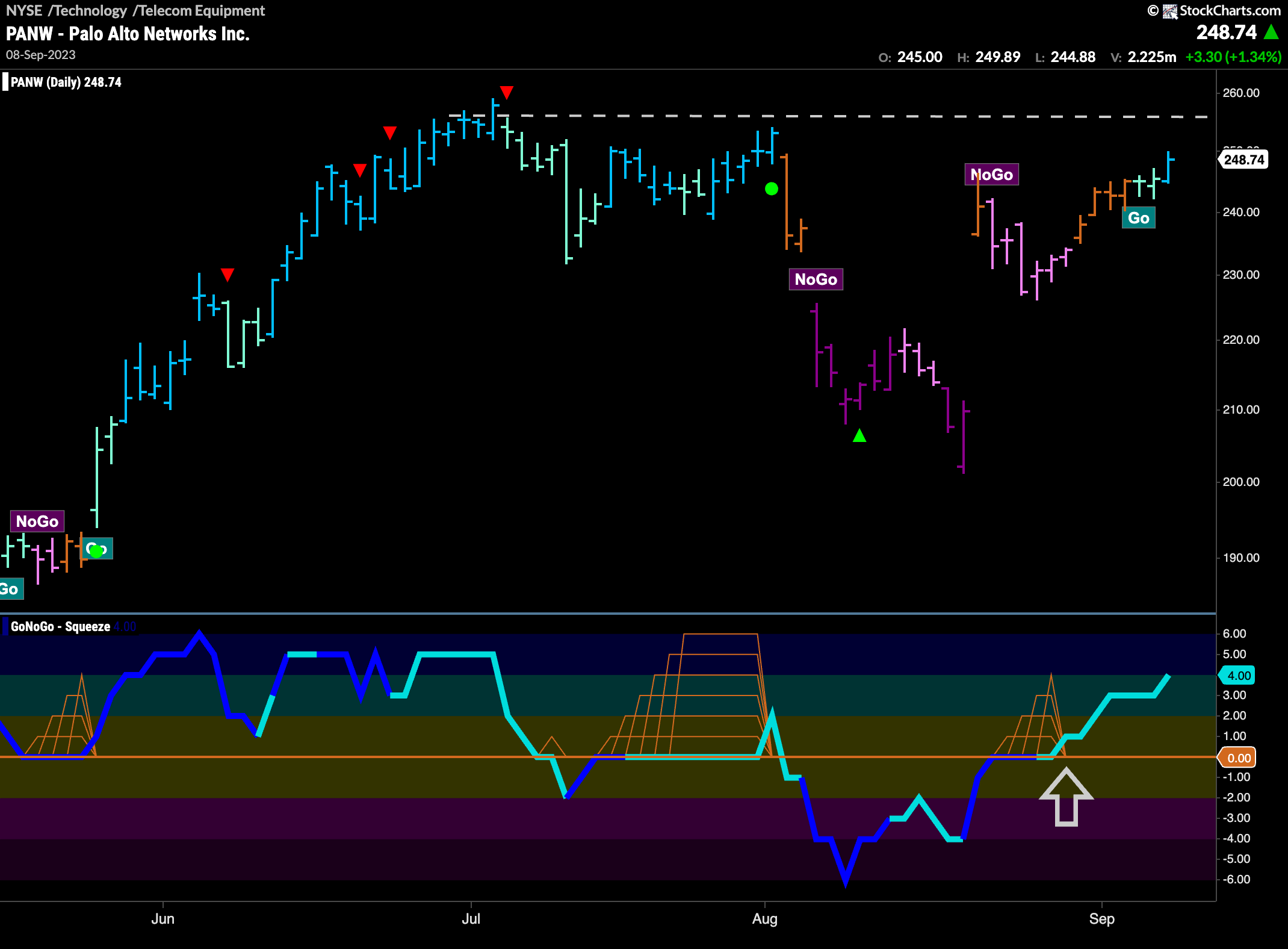Viewport: 1288px width, 949px height.
Task: Click the Go label near the 240.00 level
Action: [1138, 218]
